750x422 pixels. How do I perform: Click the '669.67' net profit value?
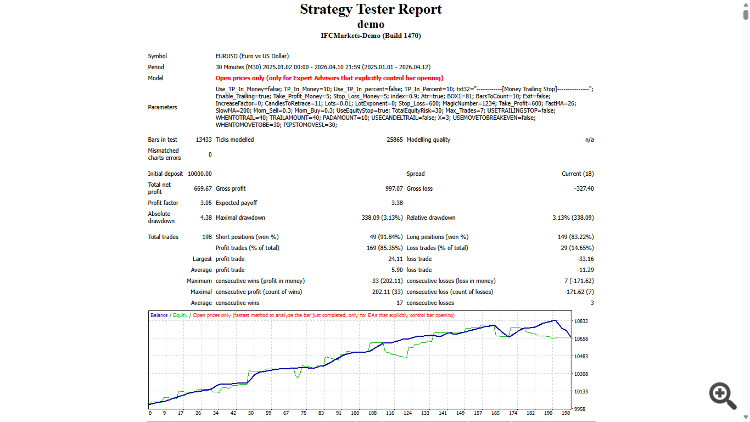click(x=203, y=189)
